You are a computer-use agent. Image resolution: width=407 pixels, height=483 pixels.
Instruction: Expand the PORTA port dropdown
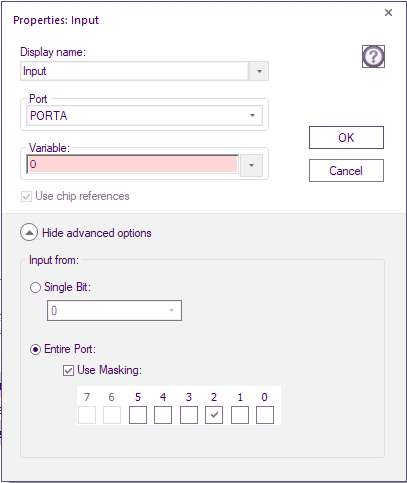coord(144,116)
